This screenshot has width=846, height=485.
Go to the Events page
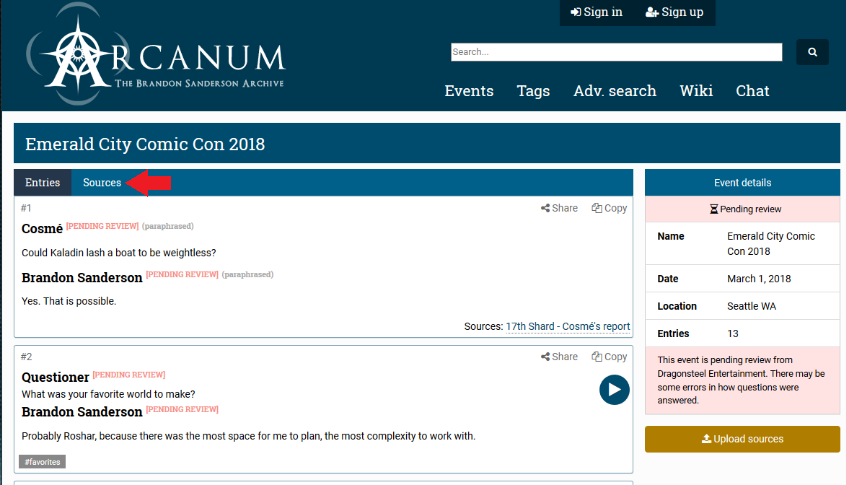[469, 91]
